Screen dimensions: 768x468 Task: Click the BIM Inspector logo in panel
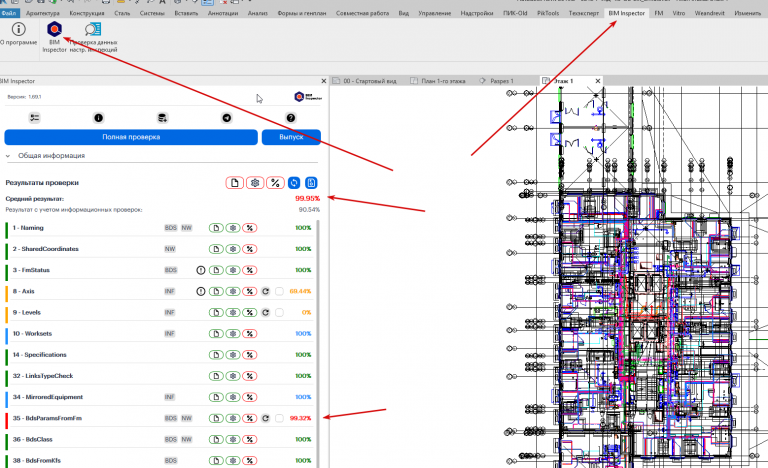[x=308, y=97]
